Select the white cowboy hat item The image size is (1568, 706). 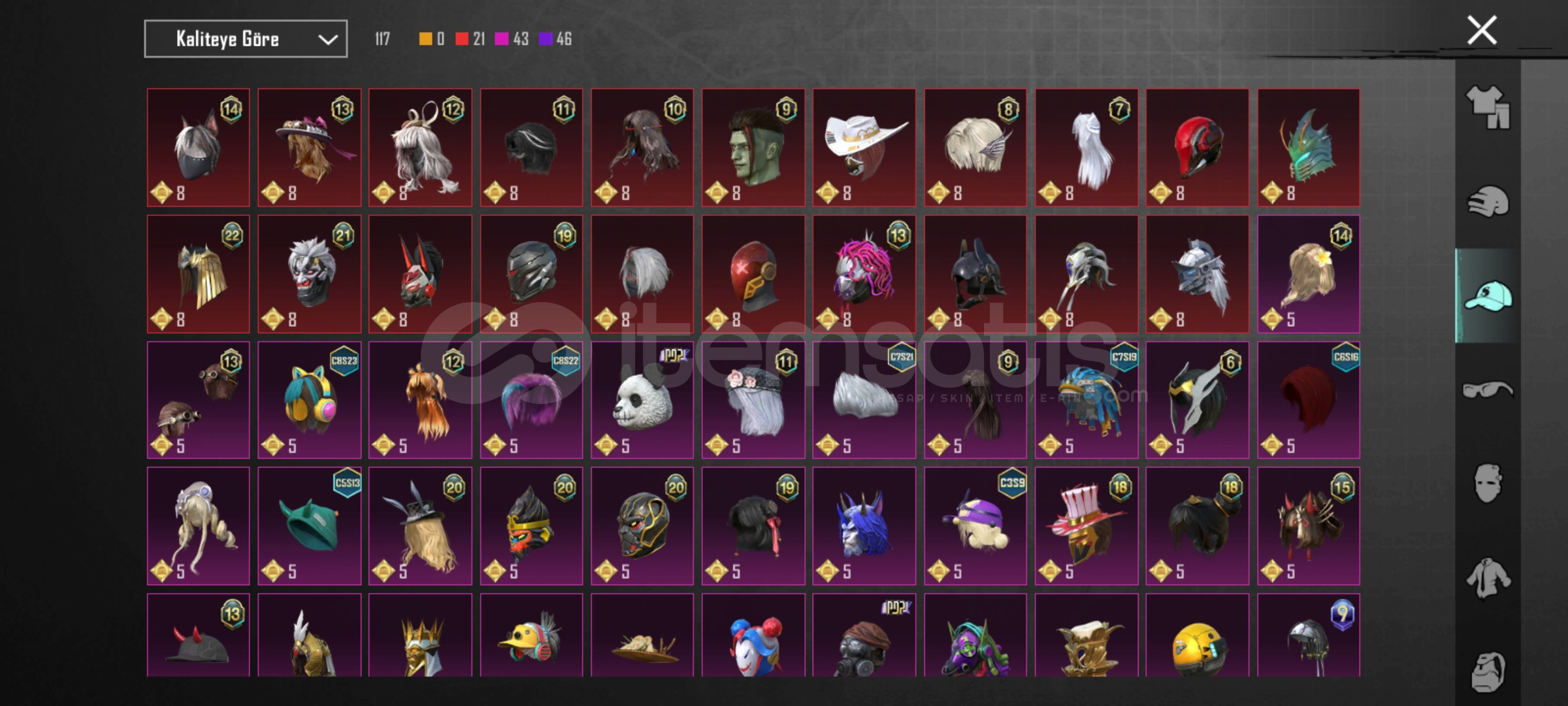coord(864,148)
